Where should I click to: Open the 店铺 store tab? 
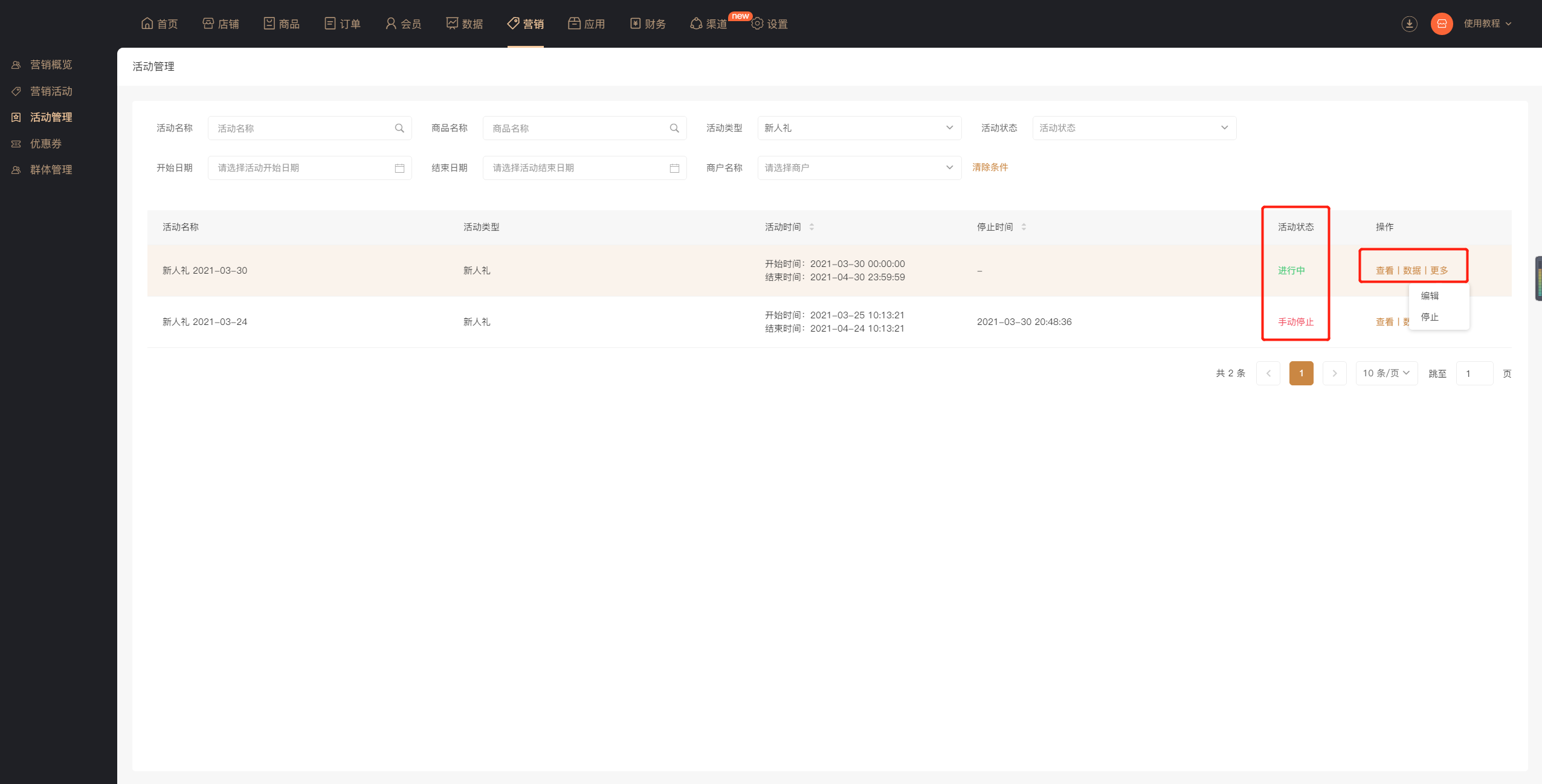[221, 24]
